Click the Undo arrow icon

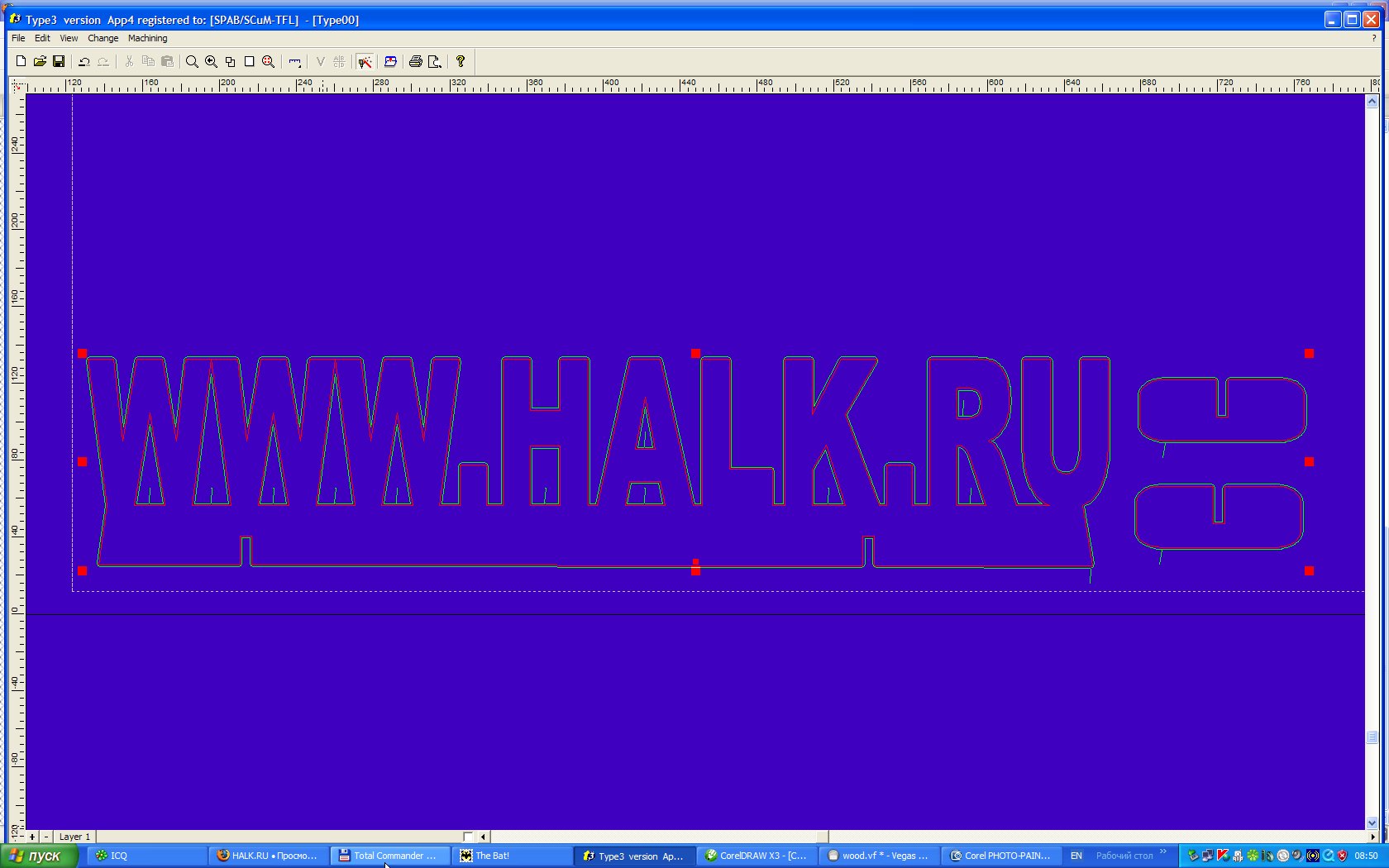(x=84, y=61)
